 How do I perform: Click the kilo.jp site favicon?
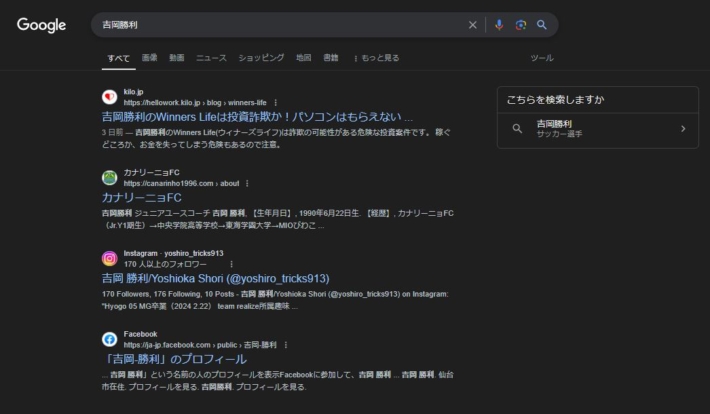coord(110,97)
